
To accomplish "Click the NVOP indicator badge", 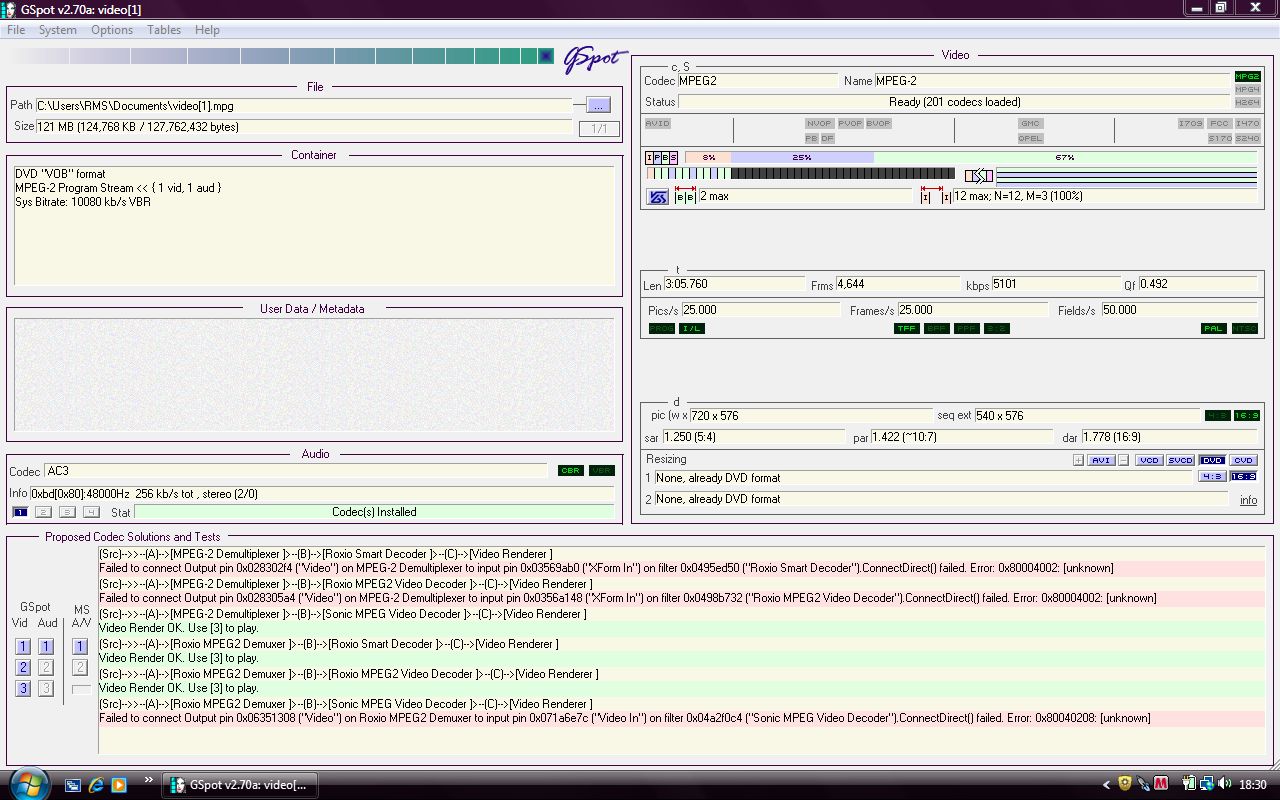I will [819, 123].
